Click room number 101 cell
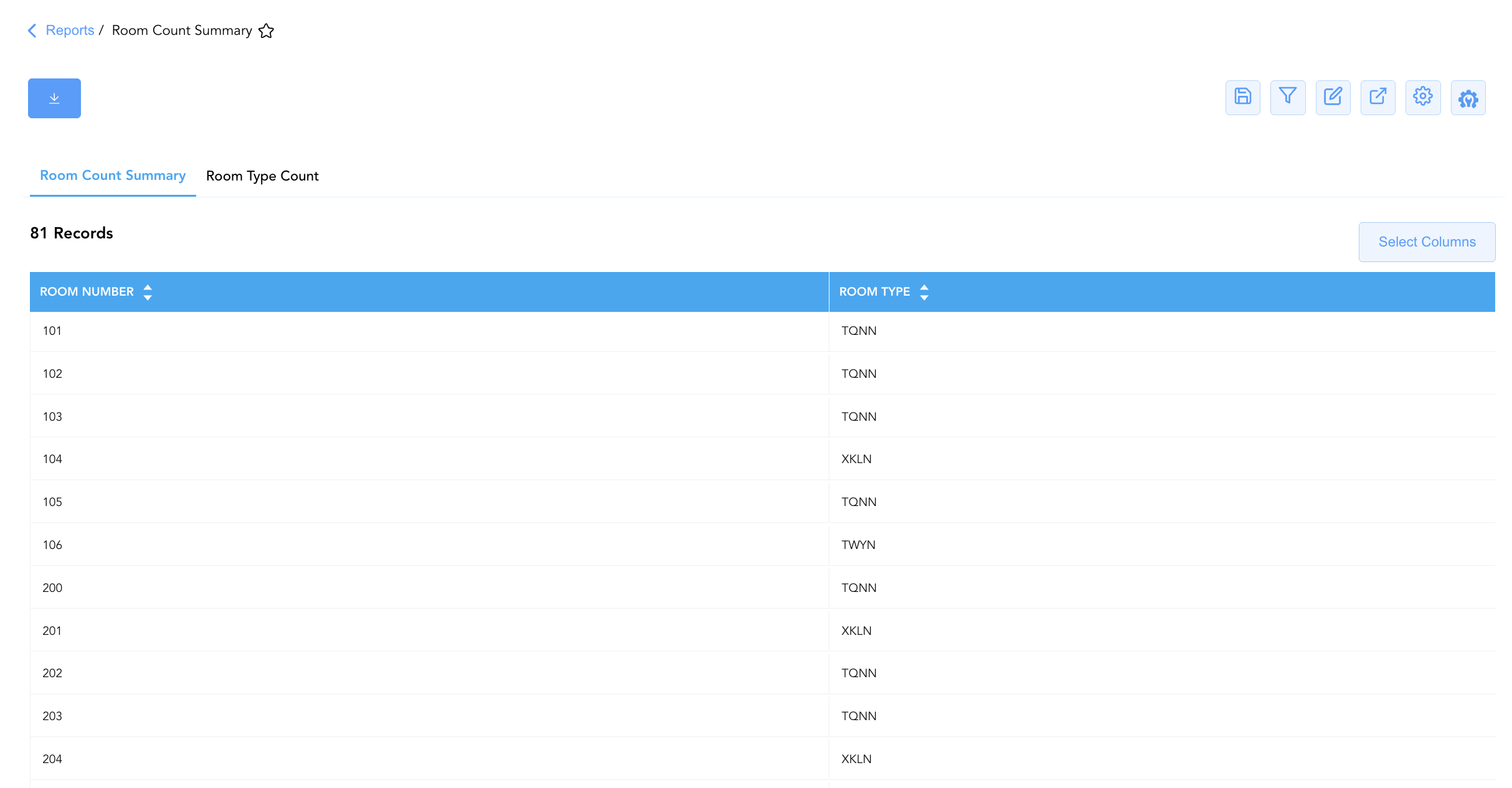The height and width of the screenshot is (788, 1512). [x=429, y=331]
